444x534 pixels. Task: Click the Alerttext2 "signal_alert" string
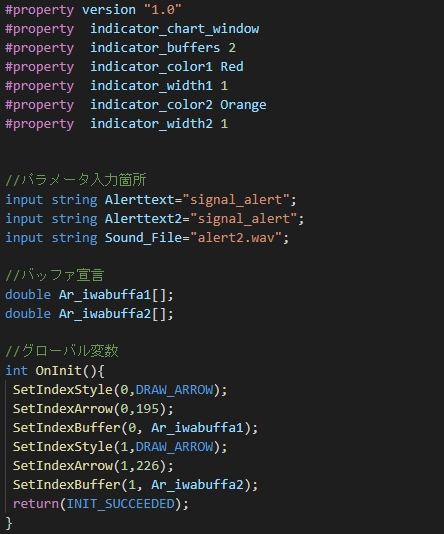point(243,219)
